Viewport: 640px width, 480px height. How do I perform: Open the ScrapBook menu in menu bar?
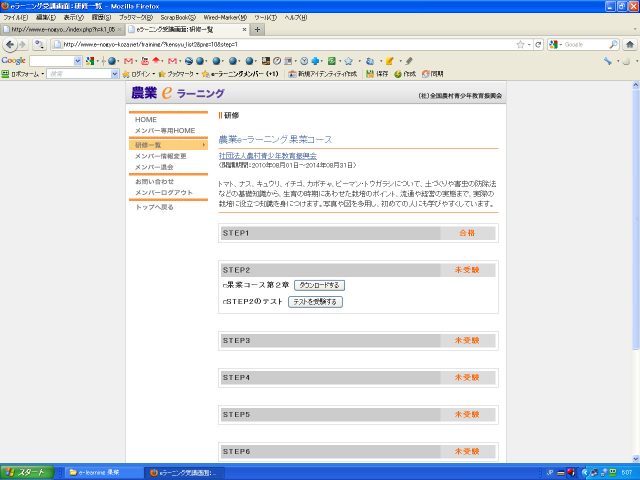point(178,17)
